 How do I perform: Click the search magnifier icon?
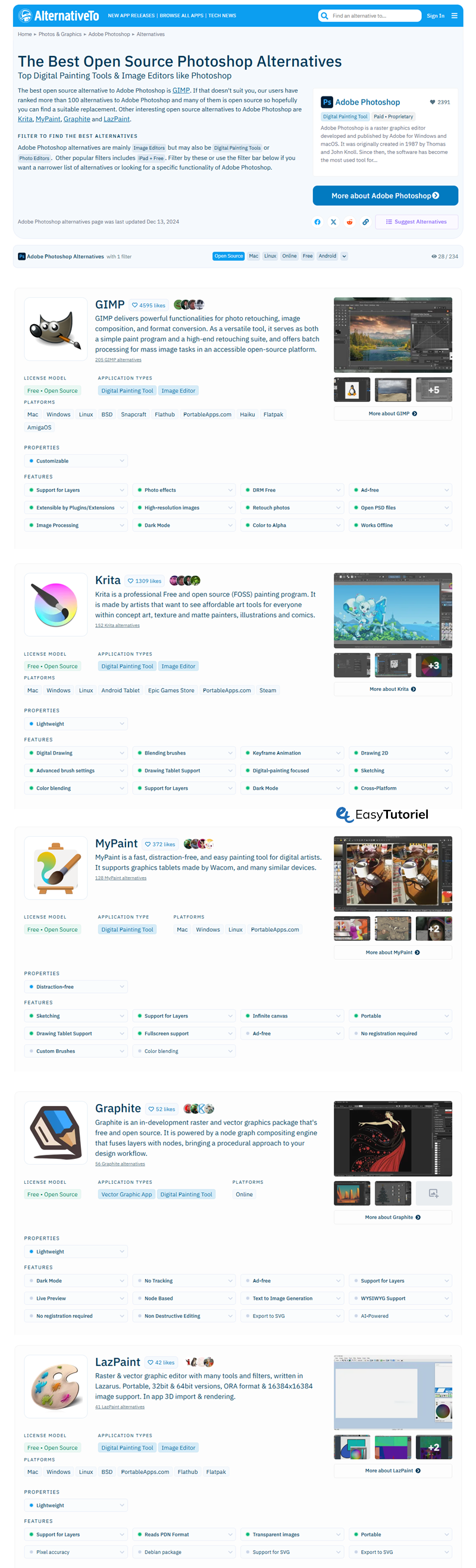click(324, 16)
